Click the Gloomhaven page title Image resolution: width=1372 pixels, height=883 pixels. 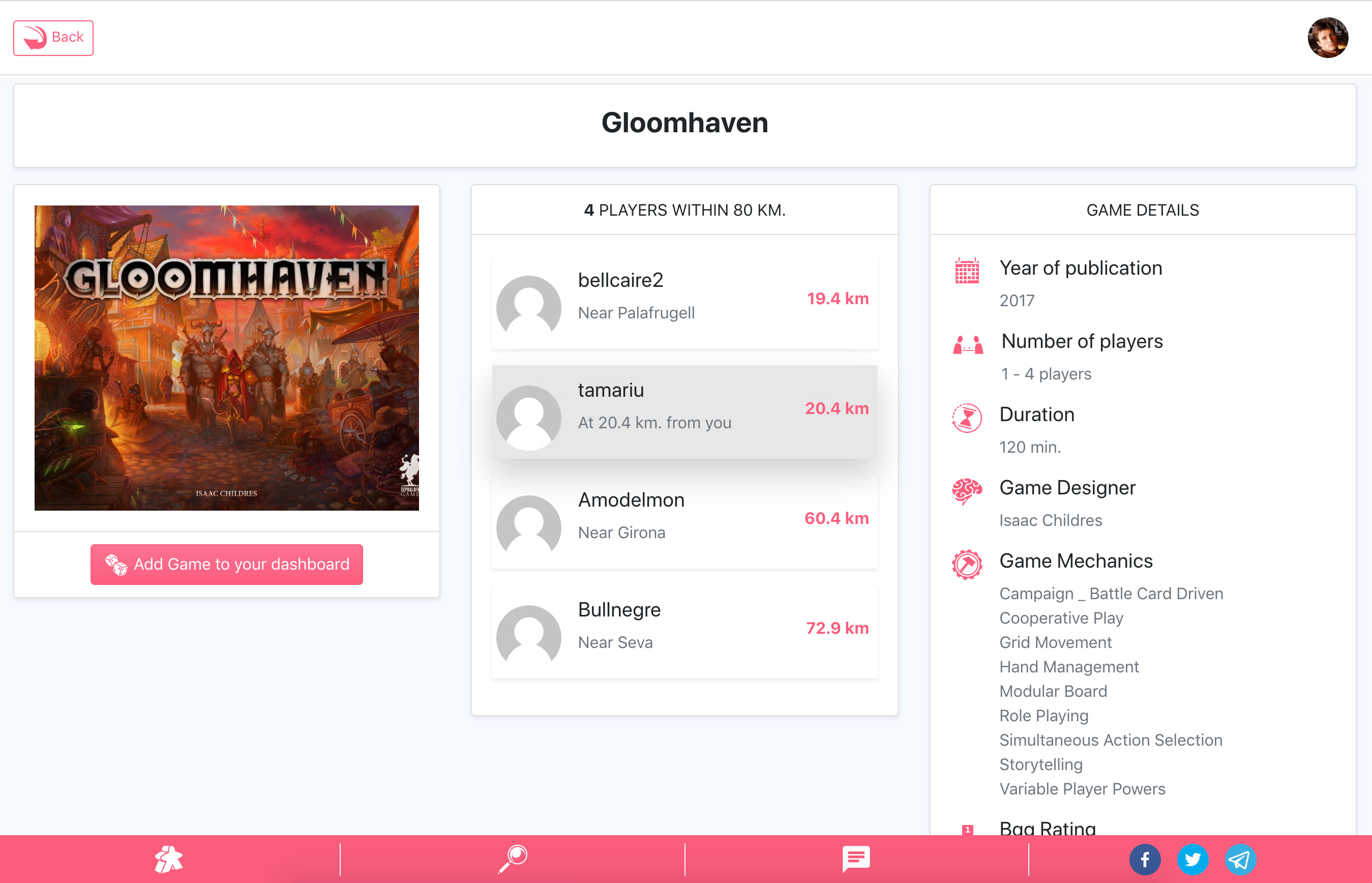point(684,123)
